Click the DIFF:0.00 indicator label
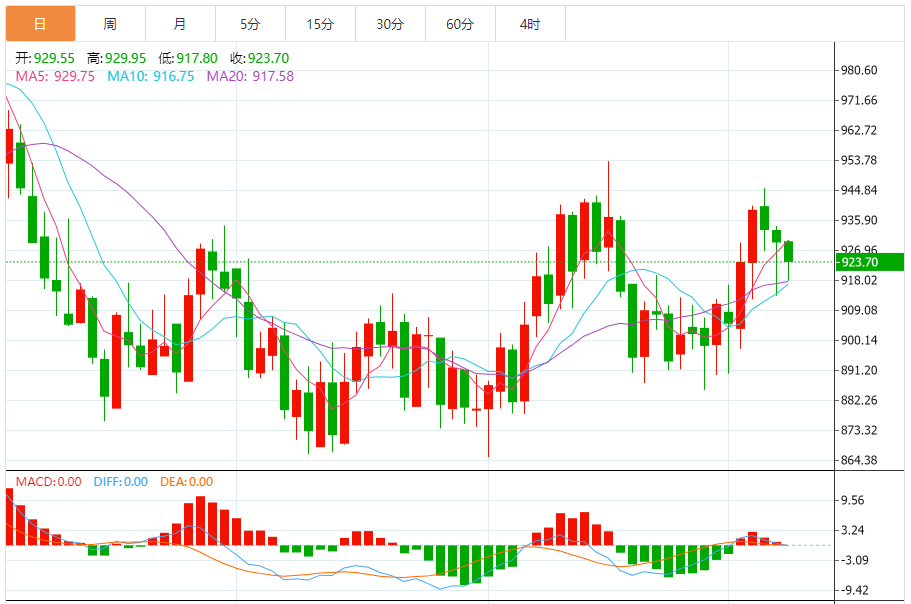Viewport: 911px width, 604px height. [121, 481]
